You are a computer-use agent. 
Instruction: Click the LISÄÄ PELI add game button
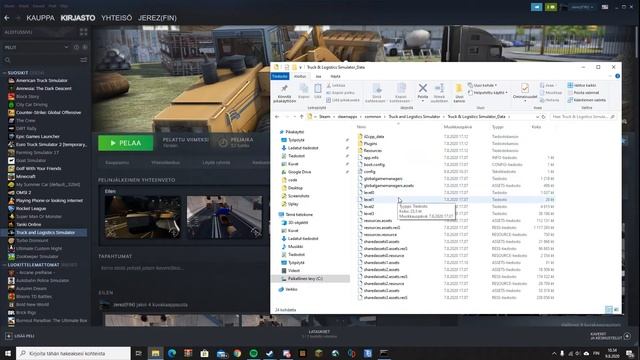pos(20,336)
